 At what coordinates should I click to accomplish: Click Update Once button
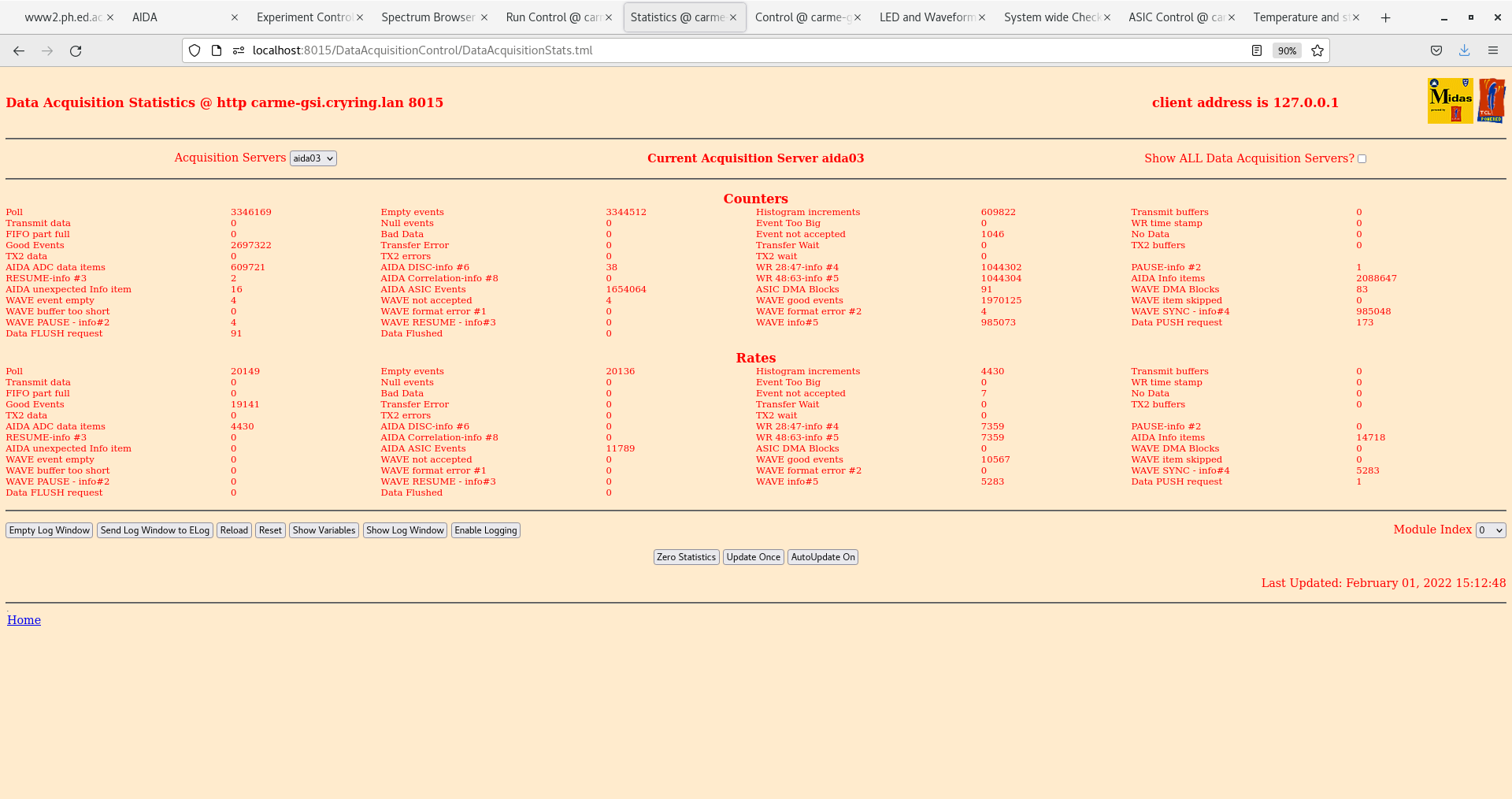click(754, 557)
